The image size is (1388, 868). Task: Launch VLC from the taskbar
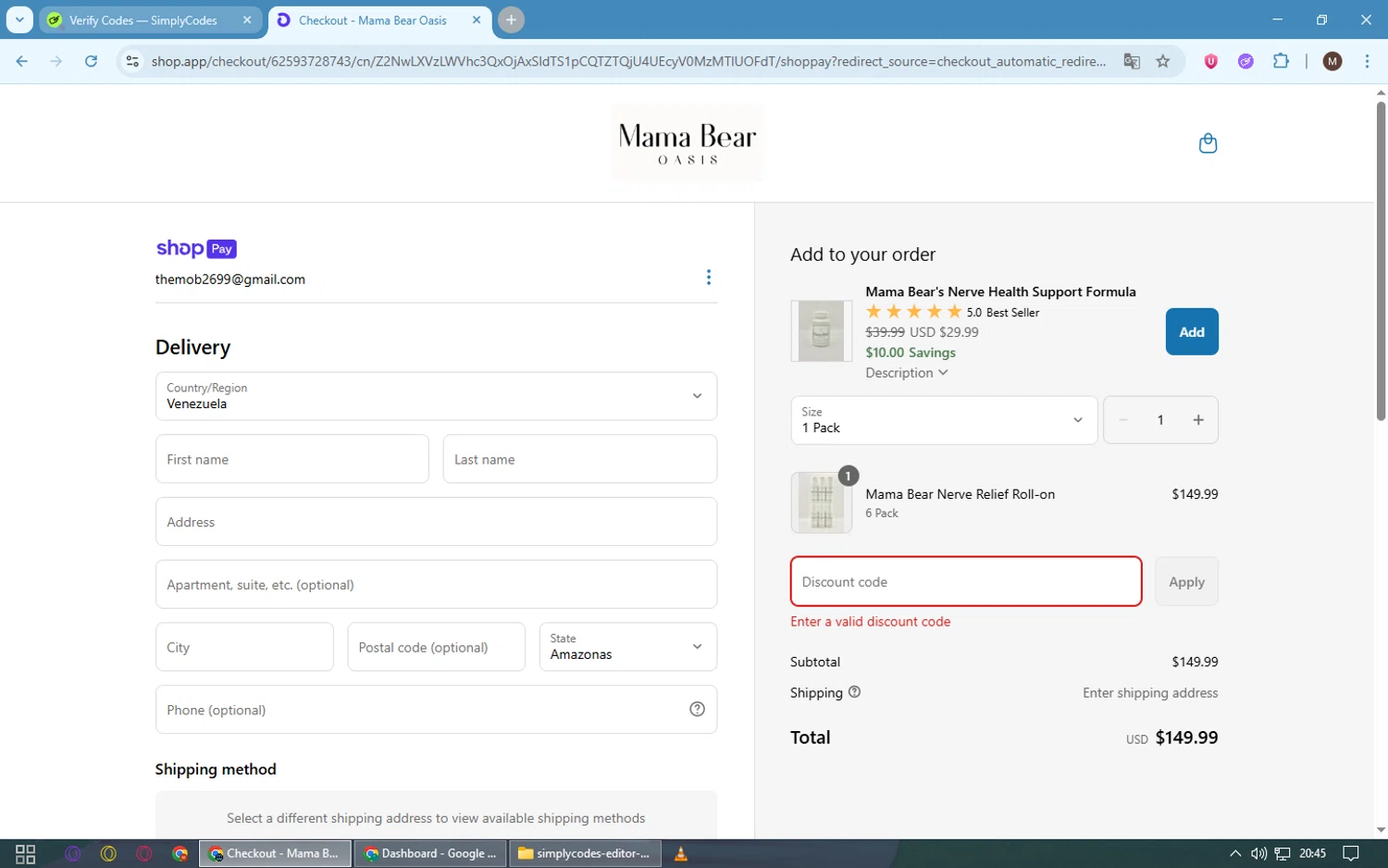681,853
